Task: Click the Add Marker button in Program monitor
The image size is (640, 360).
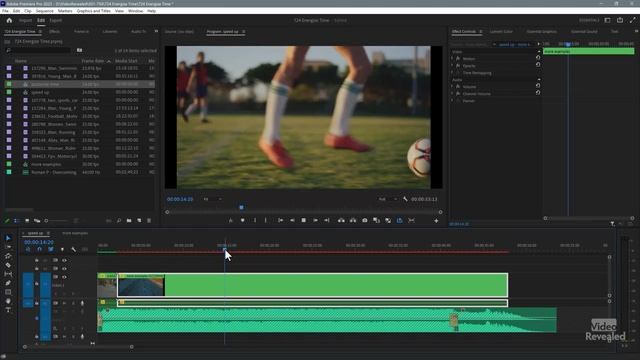Action: [x=242, y=220]
